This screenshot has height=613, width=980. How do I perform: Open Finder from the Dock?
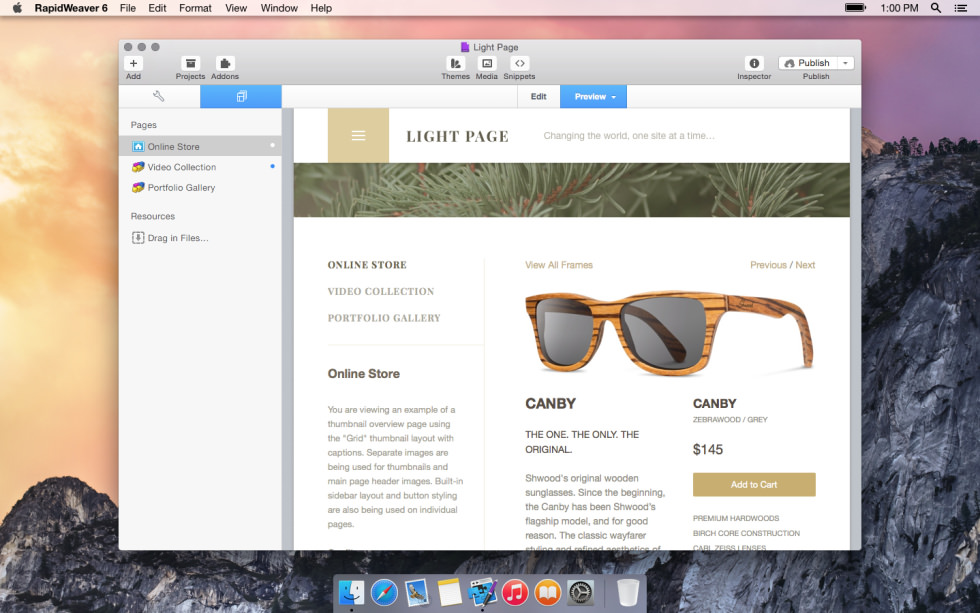pos(351,592)
